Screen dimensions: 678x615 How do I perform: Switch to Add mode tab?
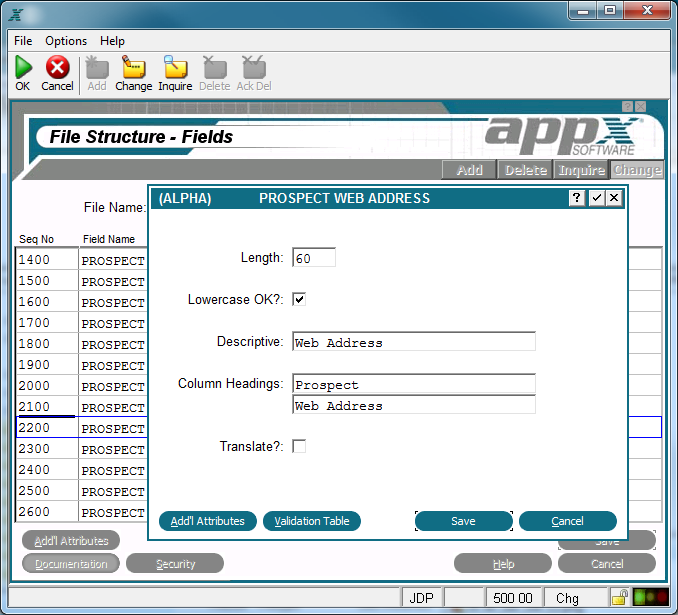[x=469, y=170]
